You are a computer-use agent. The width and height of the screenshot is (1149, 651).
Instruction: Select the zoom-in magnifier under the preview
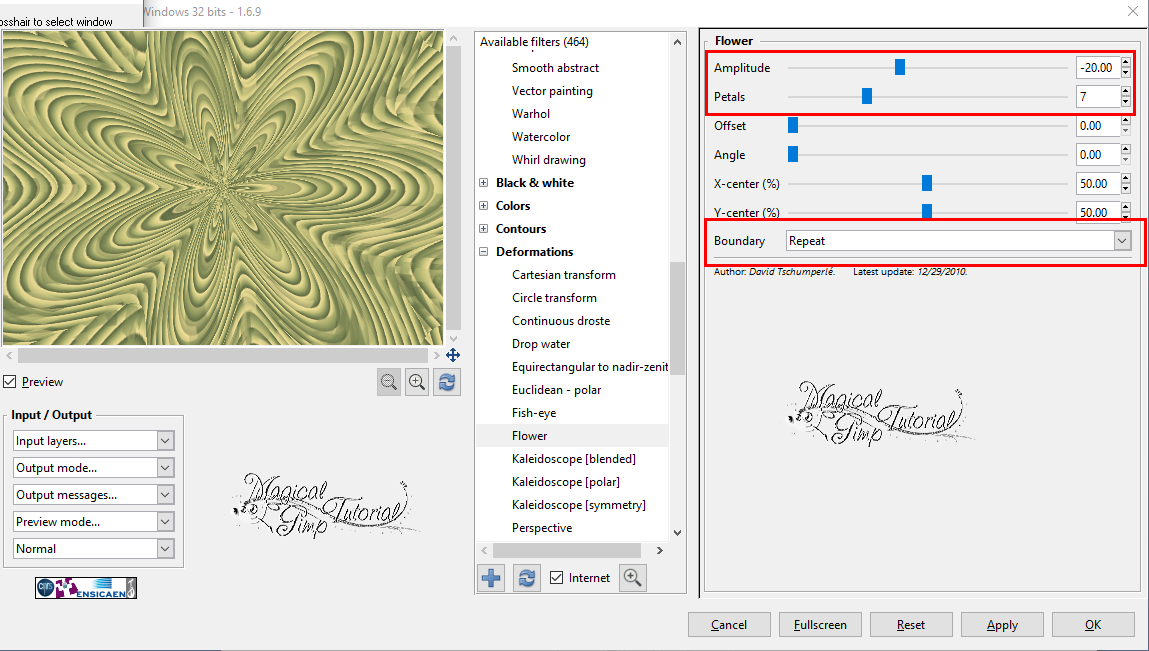pyautogui.click(x=417, y=381)
